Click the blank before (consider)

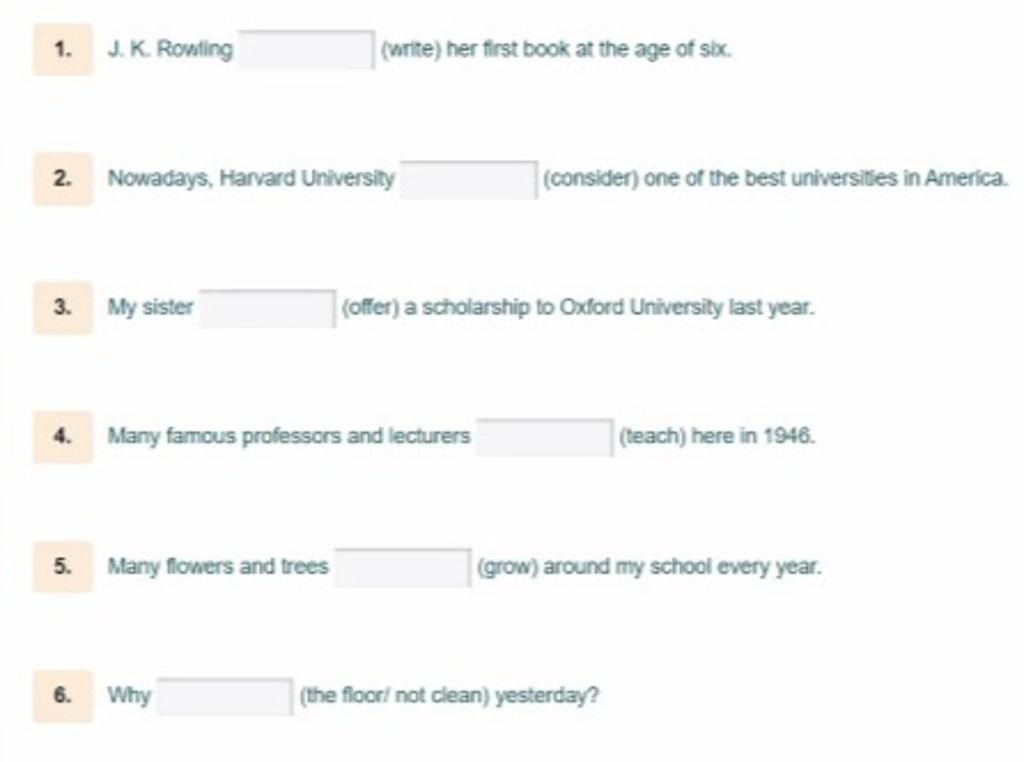469,179
